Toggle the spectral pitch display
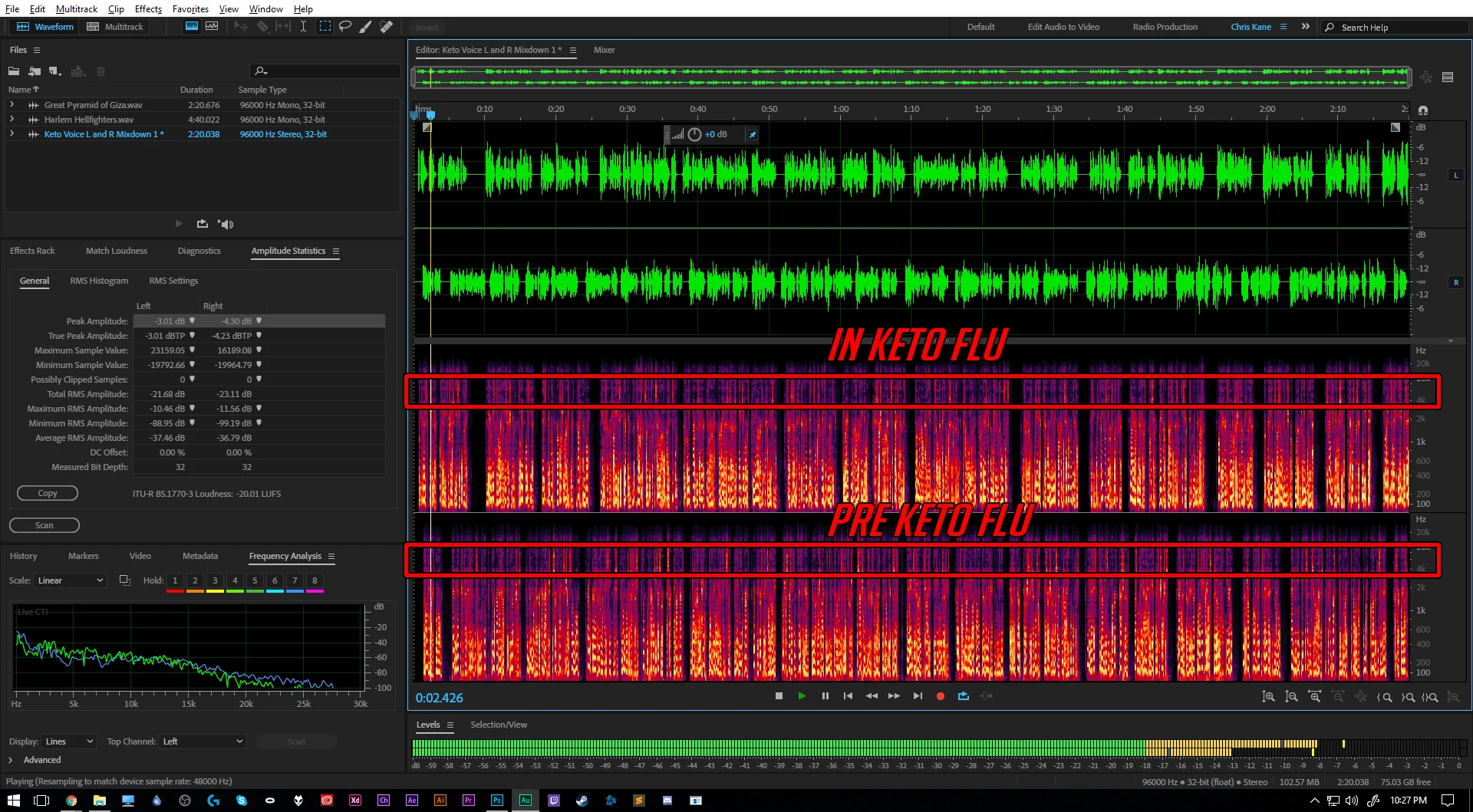Image resolution: width=1473 pixels, height=812 pixels. (x=212, y=26)
